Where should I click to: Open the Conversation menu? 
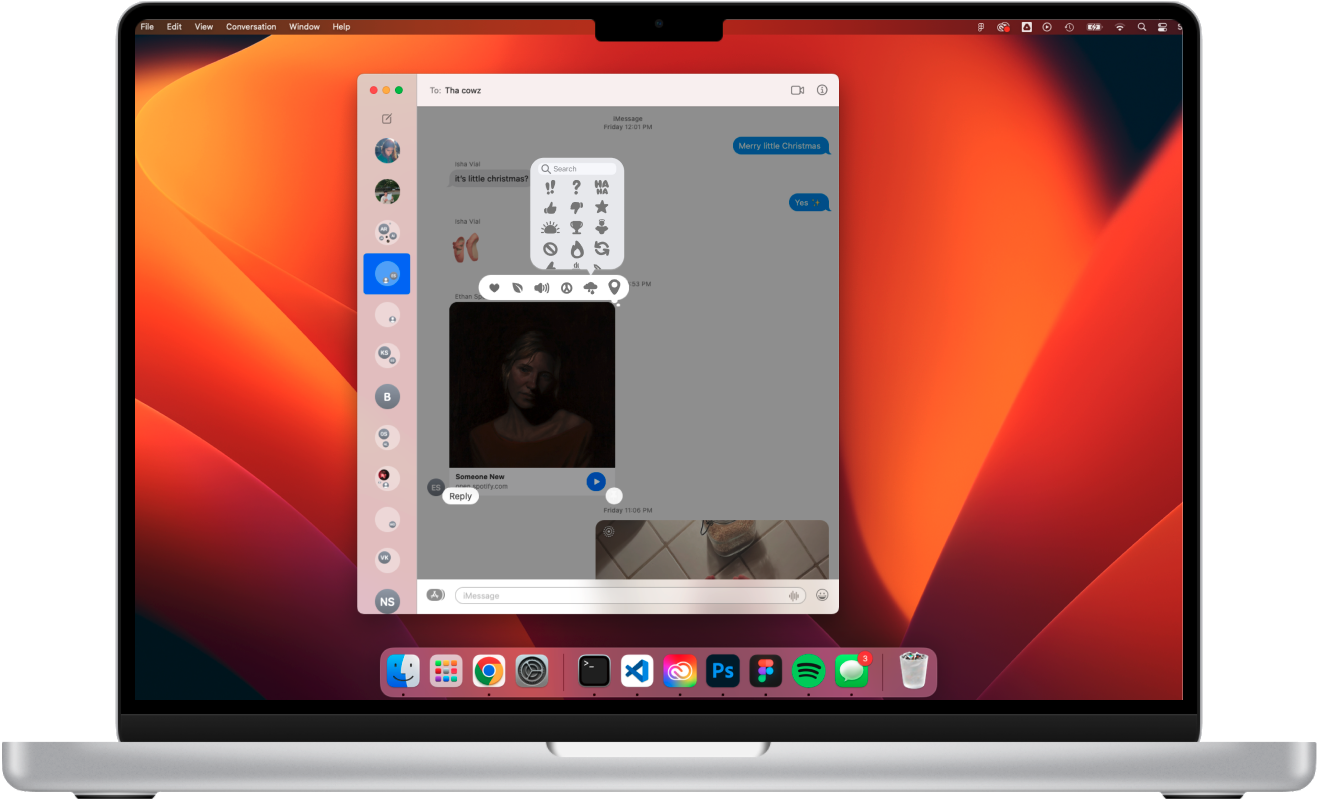[250, 26]
